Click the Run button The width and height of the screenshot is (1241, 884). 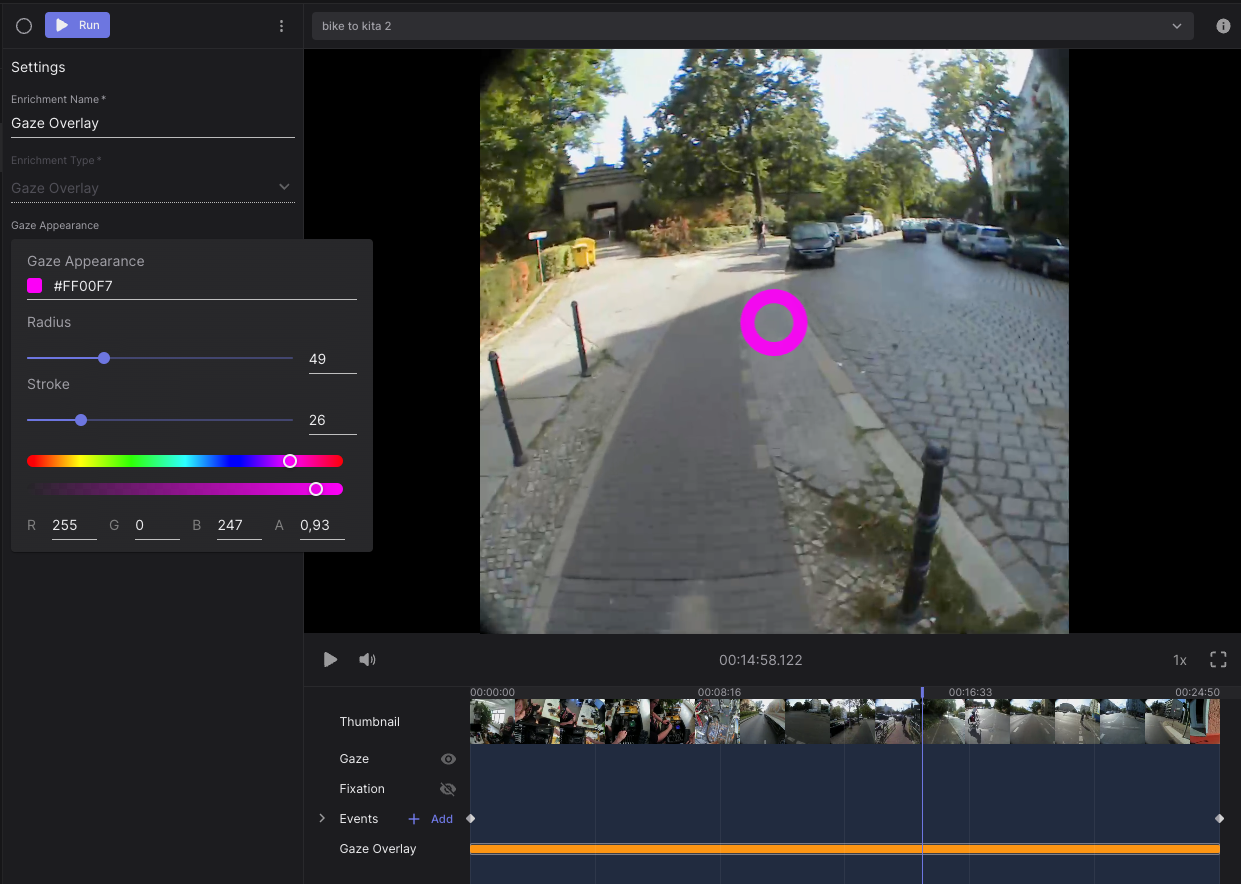(x=77, y=25)
